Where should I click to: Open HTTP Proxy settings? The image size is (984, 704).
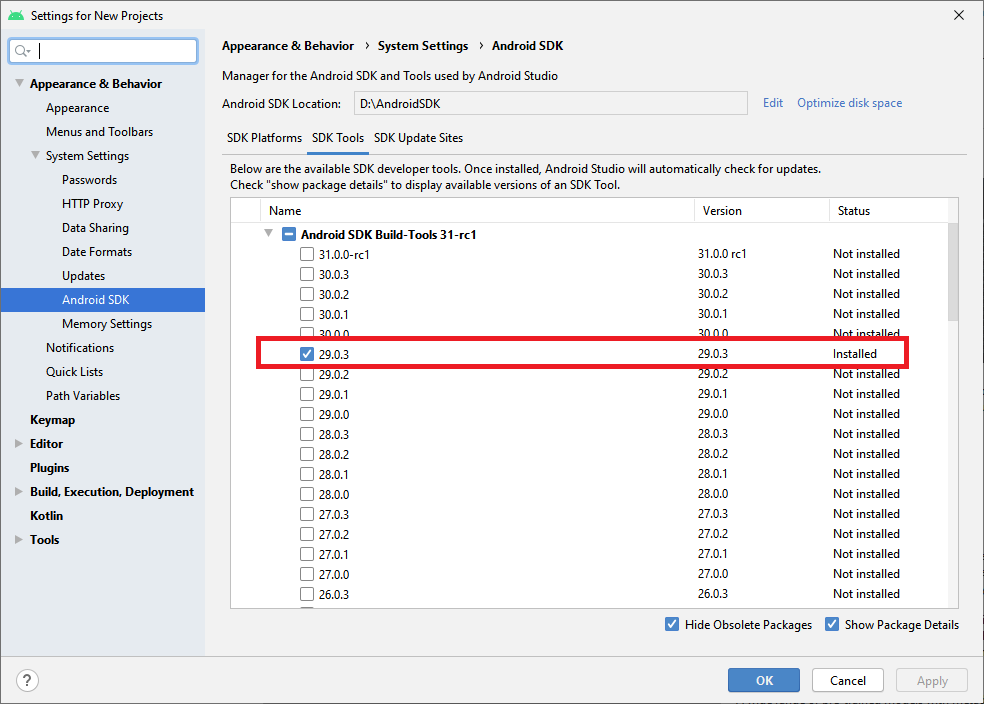(92, 204)
